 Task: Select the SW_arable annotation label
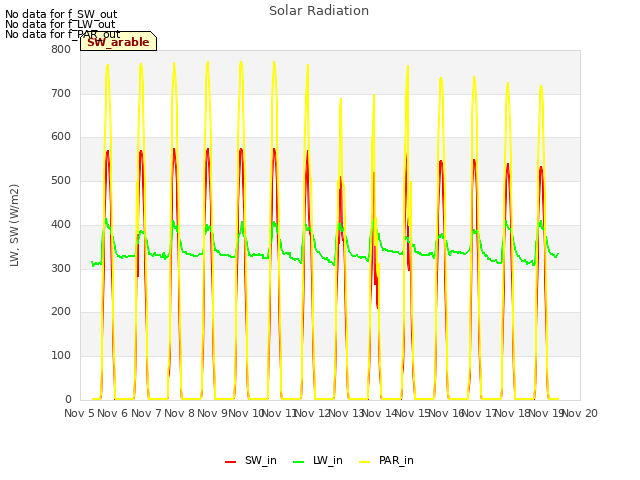point(118,42)
